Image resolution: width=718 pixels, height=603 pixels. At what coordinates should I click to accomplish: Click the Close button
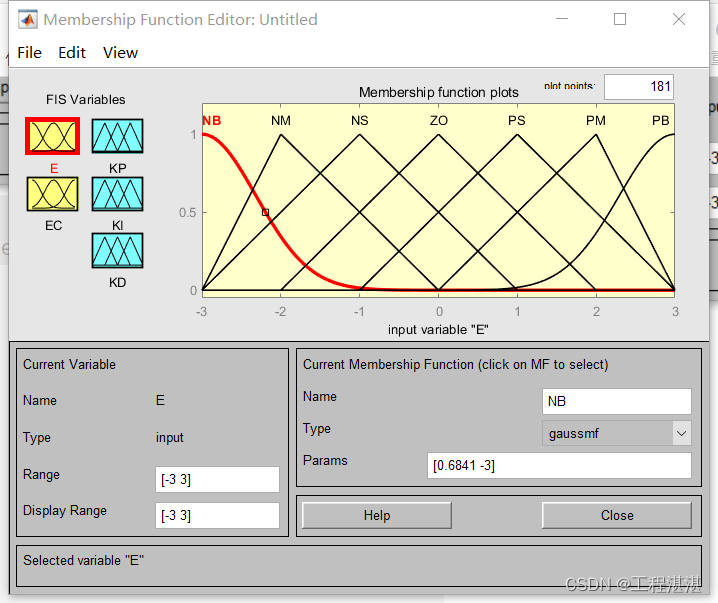617,516
